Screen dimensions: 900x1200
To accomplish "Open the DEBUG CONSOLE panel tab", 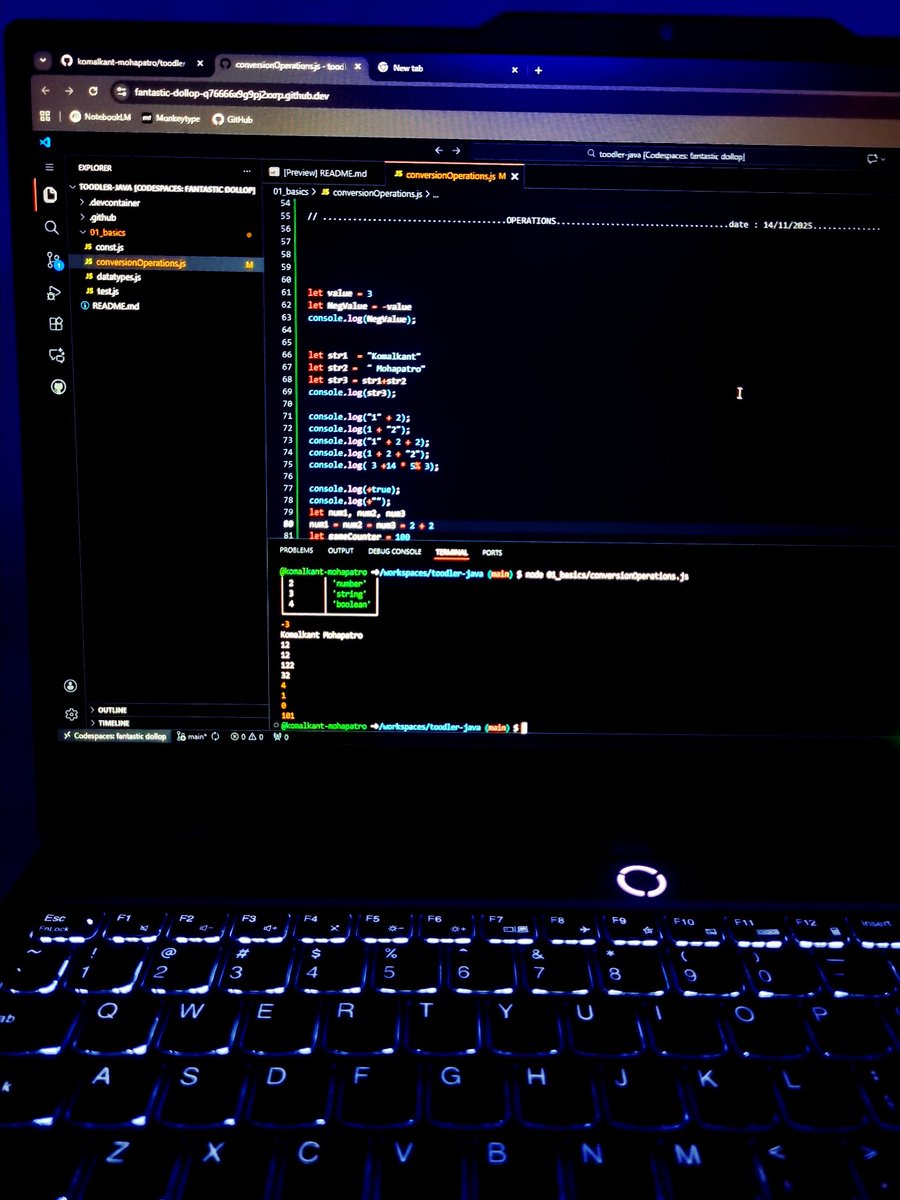I will point(394,551).
